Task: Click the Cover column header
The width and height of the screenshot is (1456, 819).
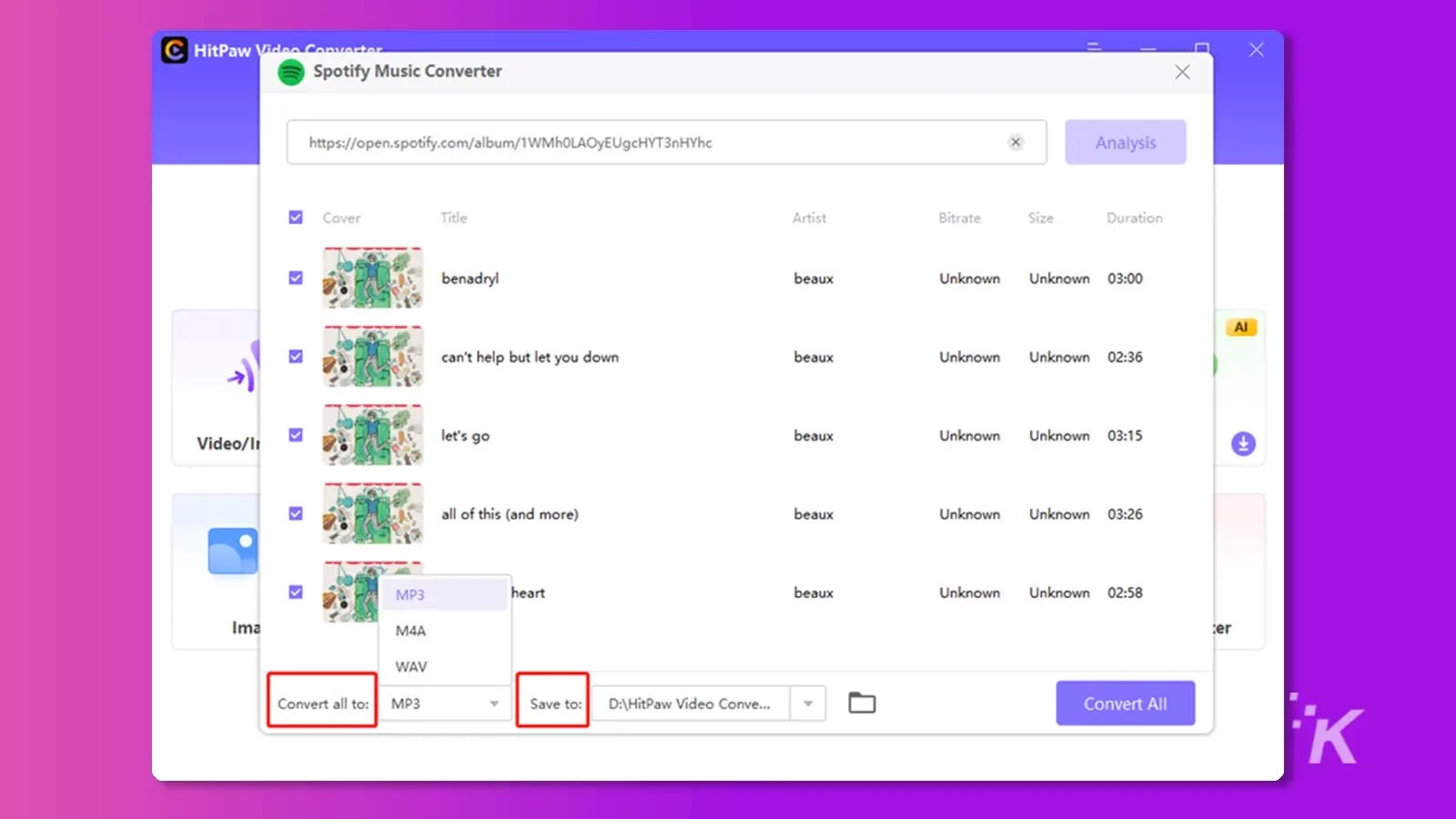Action: [x=341, y=217]
